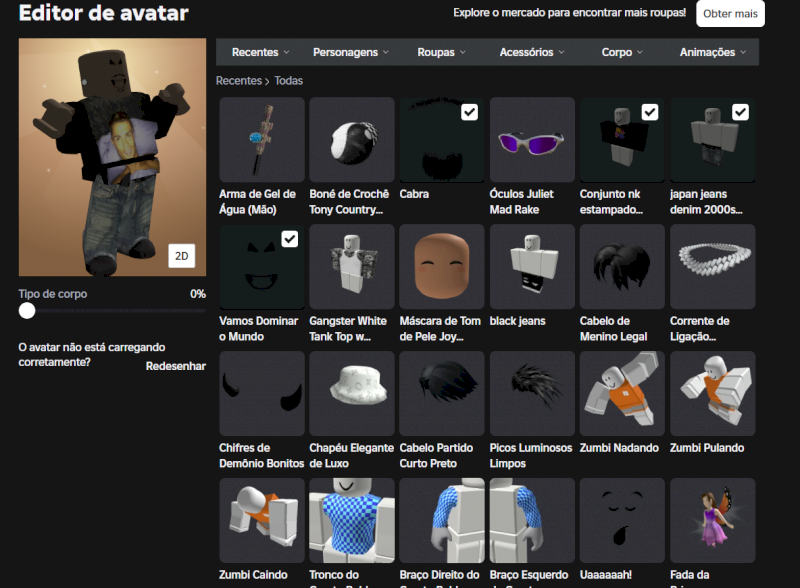Select the Zumbi Caindo animation
The width and height of the screenshot is (800, 588).
(262, 521)
